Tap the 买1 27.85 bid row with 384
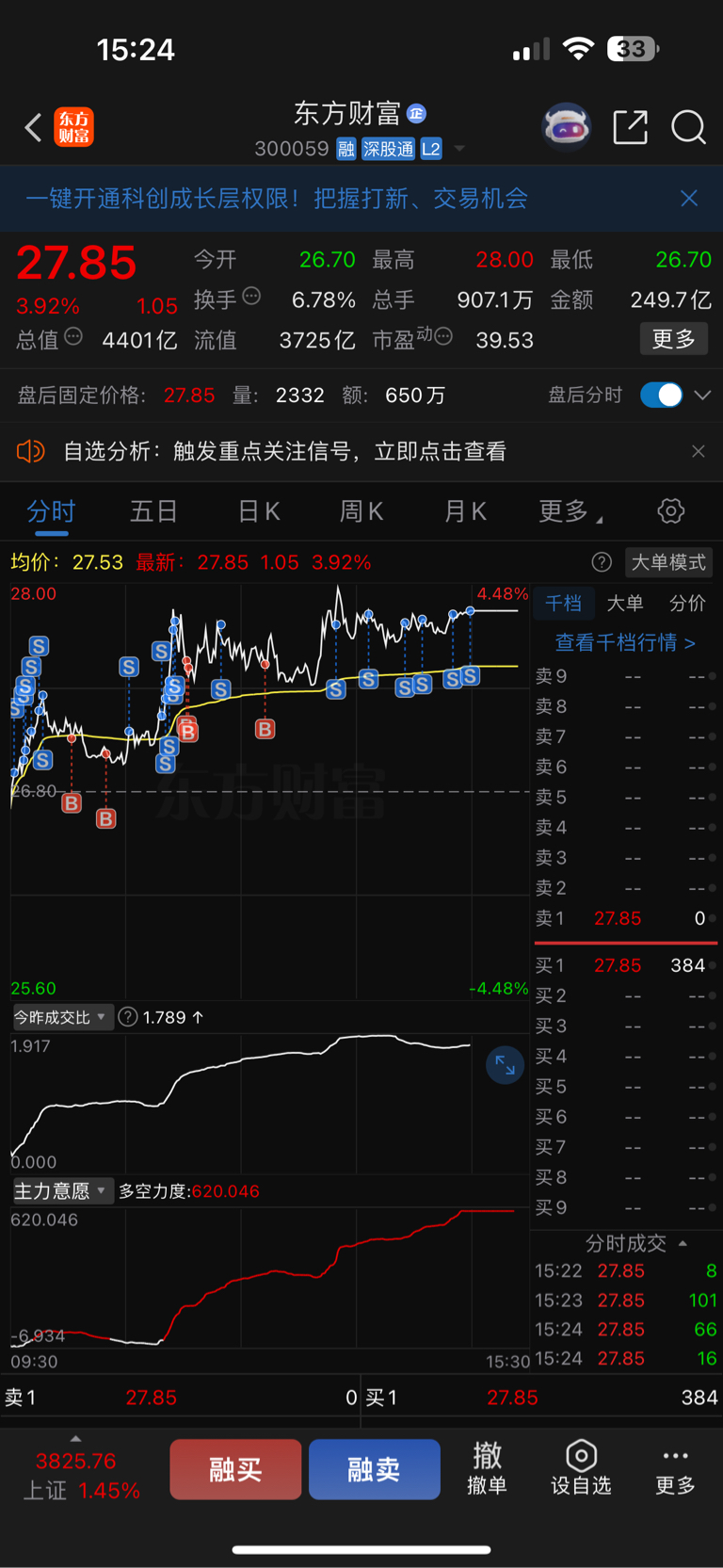This screenshot has height=1568, width=723. pos(625,965)
